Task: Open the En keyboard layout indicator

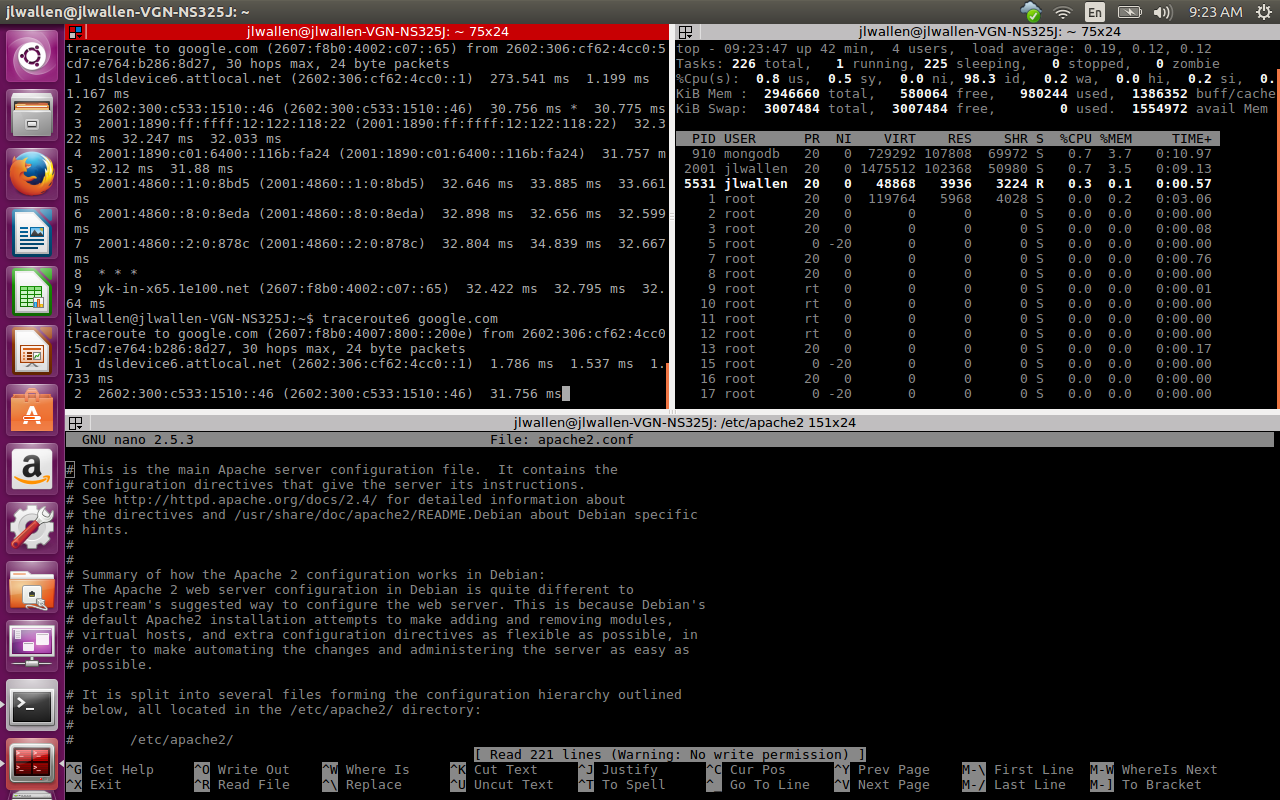Action: (x=1095, y=12)
